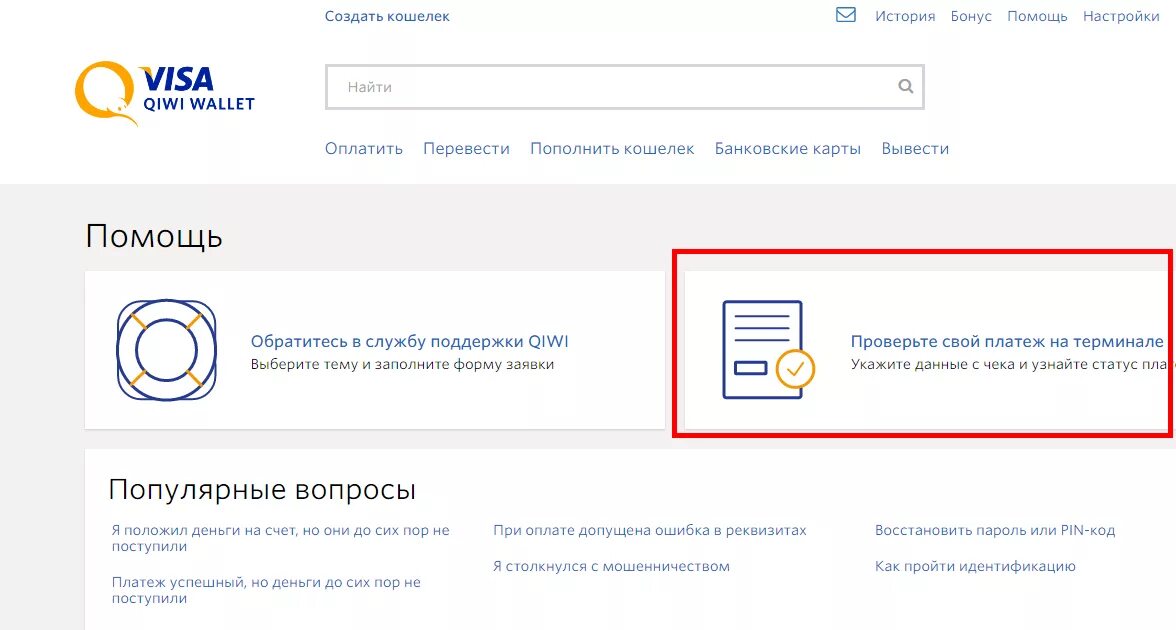The image size is (1176, 630).
Task: Focus the Найти search field
Action: point(624,87)
